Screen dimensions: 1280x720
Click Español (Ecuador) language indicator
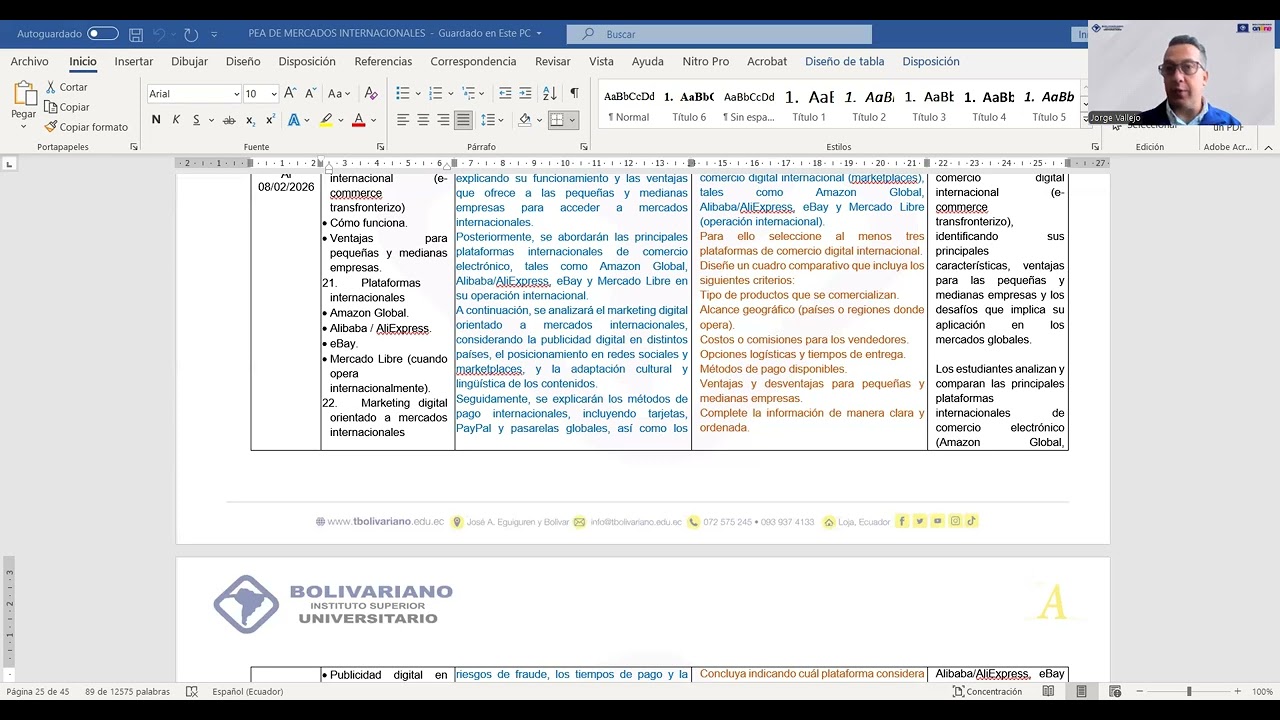pyautogui.click(x=247, y=692)
